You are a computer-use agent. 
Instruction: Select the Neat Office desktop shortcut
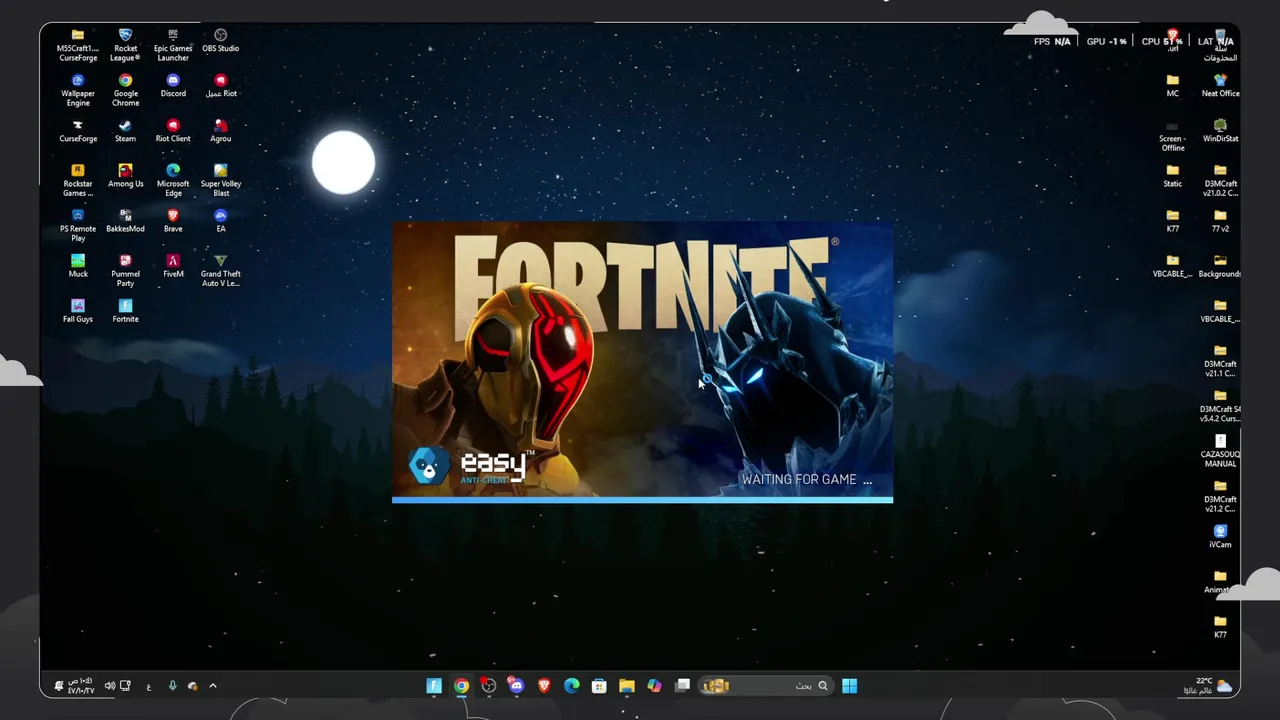point(1220,86)
